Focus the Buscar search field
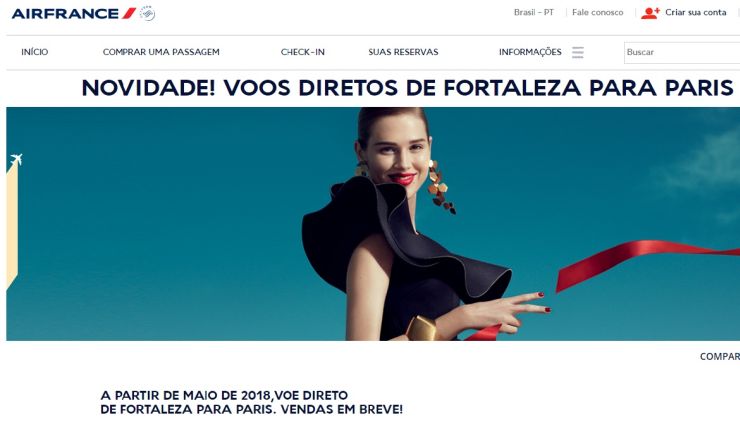Viewport: 740px width, 425px height. [x=682, y=52]
